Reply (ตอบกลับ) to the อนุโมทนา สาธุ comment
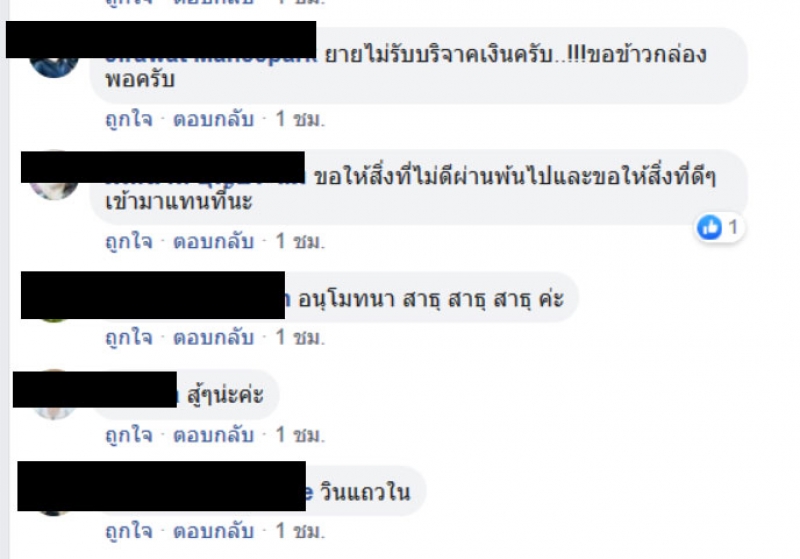The width and height of the screenshot is (800, 559). [213, 337]
